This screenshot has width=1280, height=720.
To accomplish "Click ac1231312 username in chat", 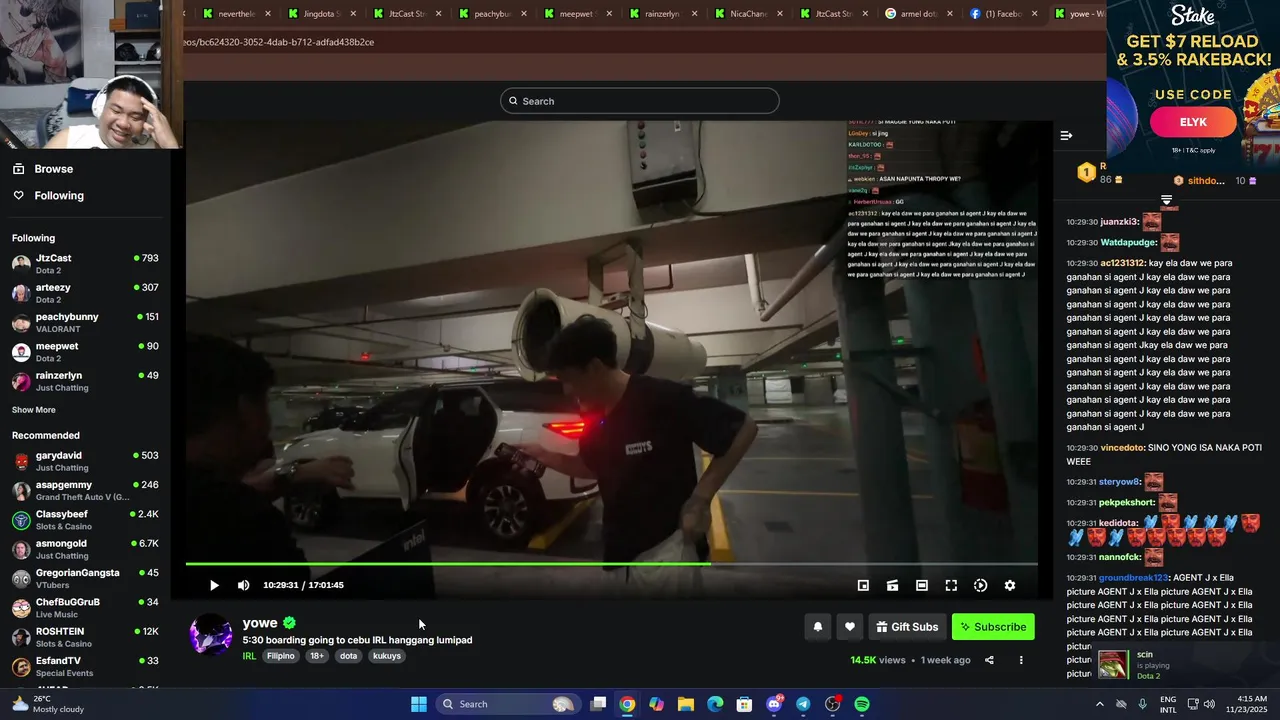I will click(1124, 263).
